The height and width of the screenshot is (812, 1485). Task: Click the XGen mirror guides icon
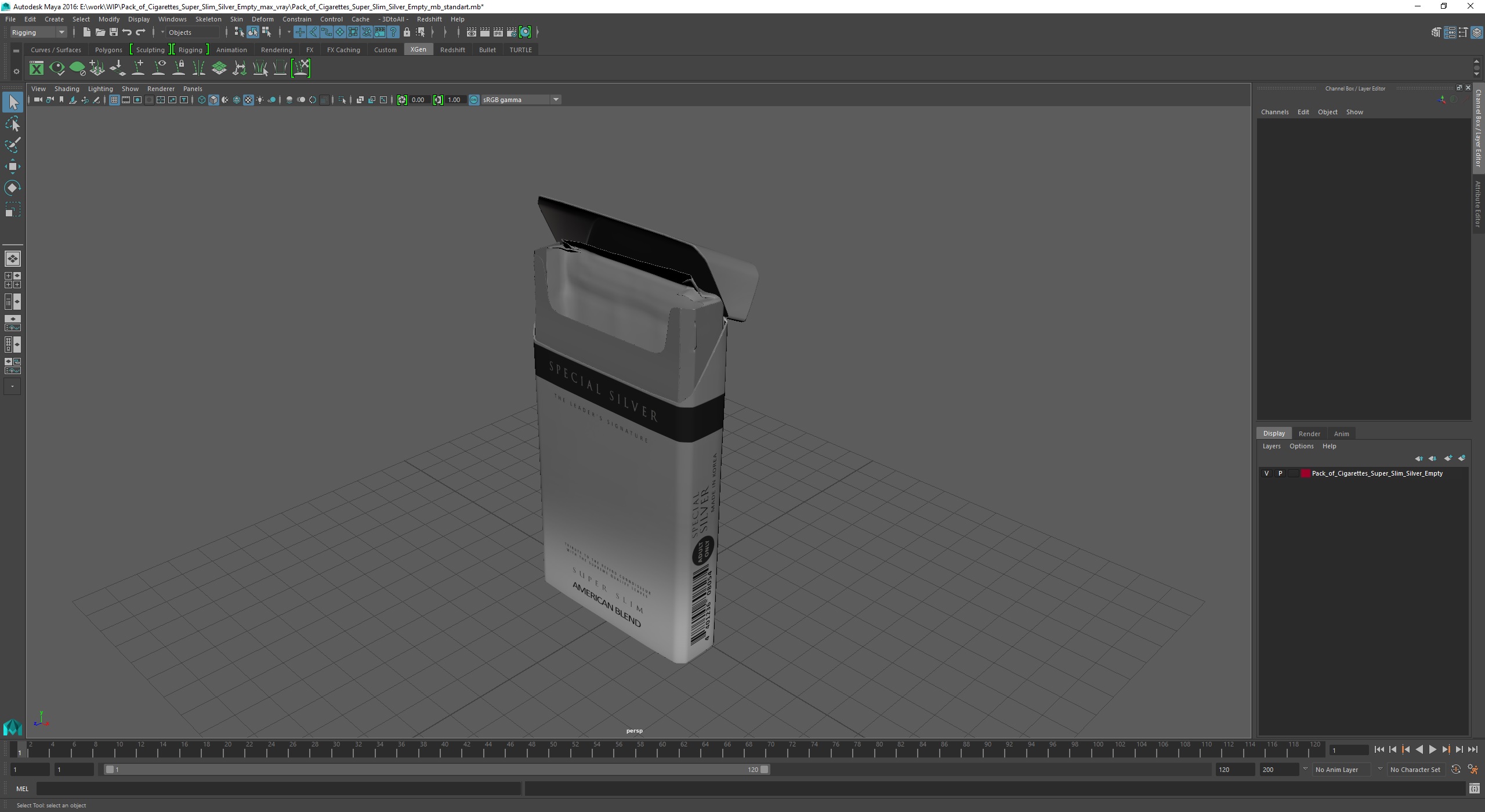coord(199,68)
